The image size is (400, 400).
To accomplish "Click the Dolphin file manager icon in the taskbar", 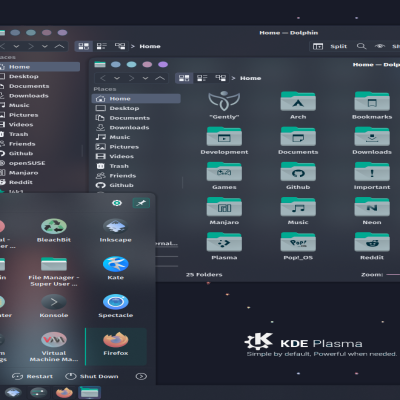I will (89, 393).
